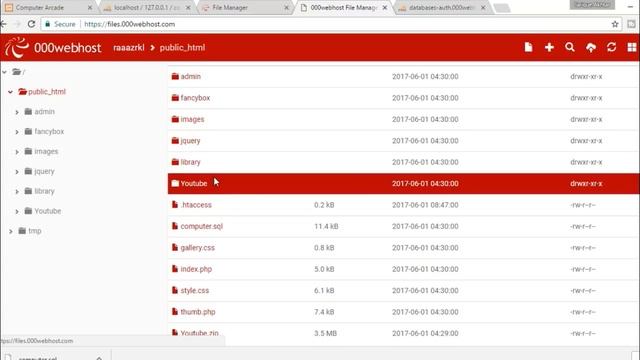This screenshot has width=640, height=360.
Task: Click 2017-06-01 08:47:00 date of .htaccess
Action: pyautogui.click(x=425, y=205)
